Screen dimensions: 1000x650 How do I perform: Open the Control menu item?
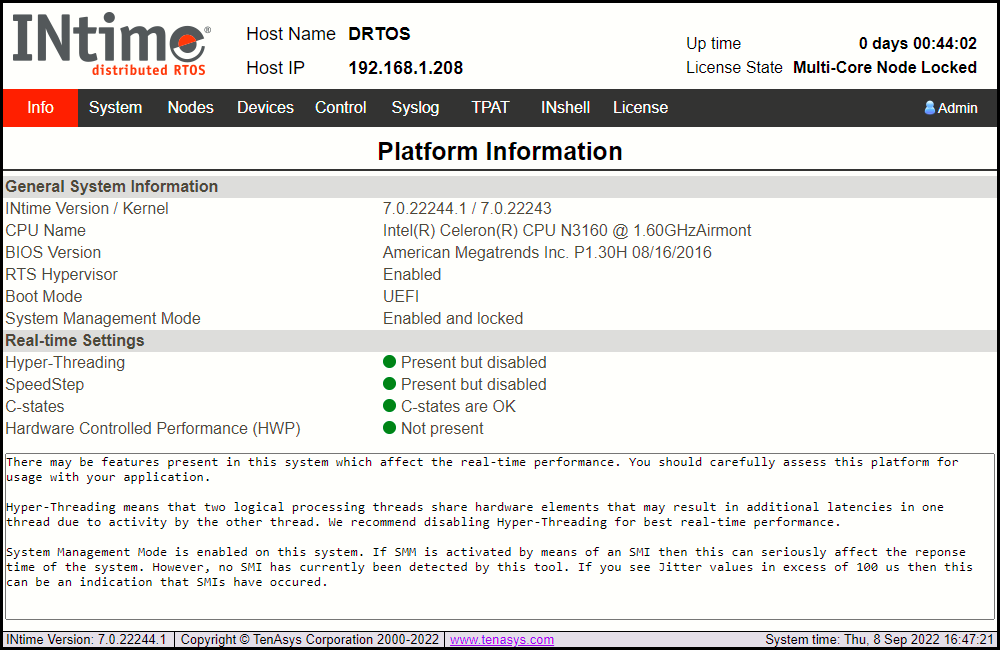(x=341, y=108)
